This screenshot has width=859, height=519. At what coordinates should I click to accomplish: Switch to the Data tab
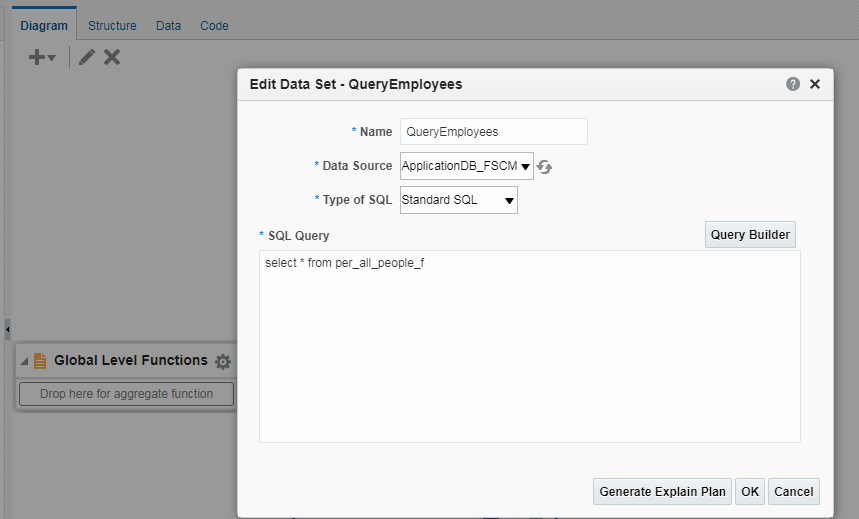click(x=168, y=26)
